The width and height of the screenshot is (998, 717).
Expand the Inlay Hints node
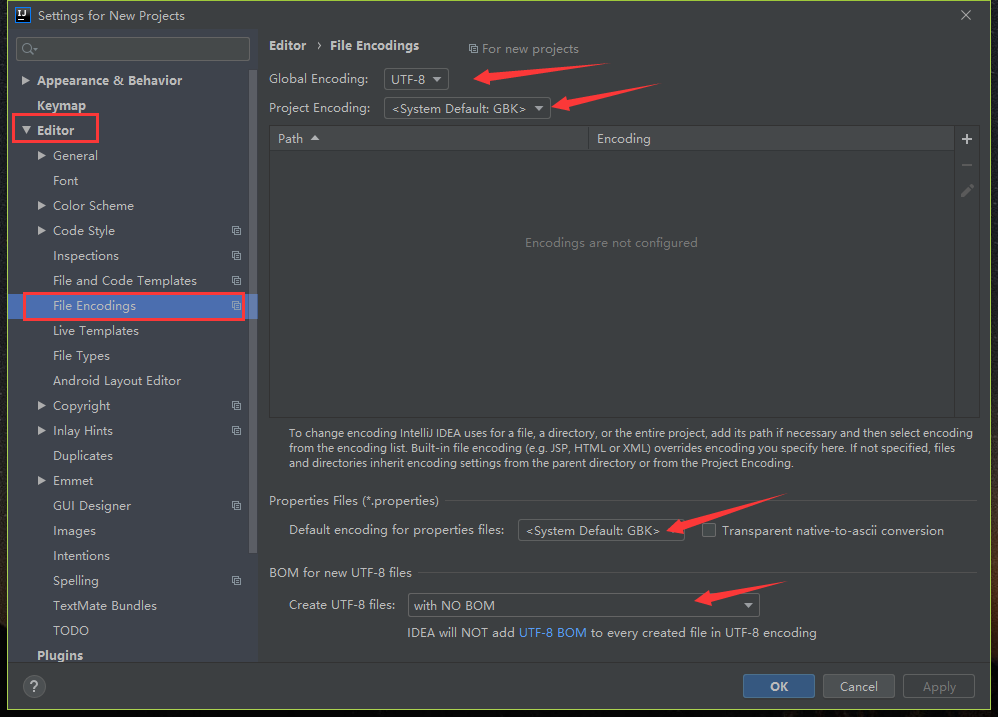41,430
